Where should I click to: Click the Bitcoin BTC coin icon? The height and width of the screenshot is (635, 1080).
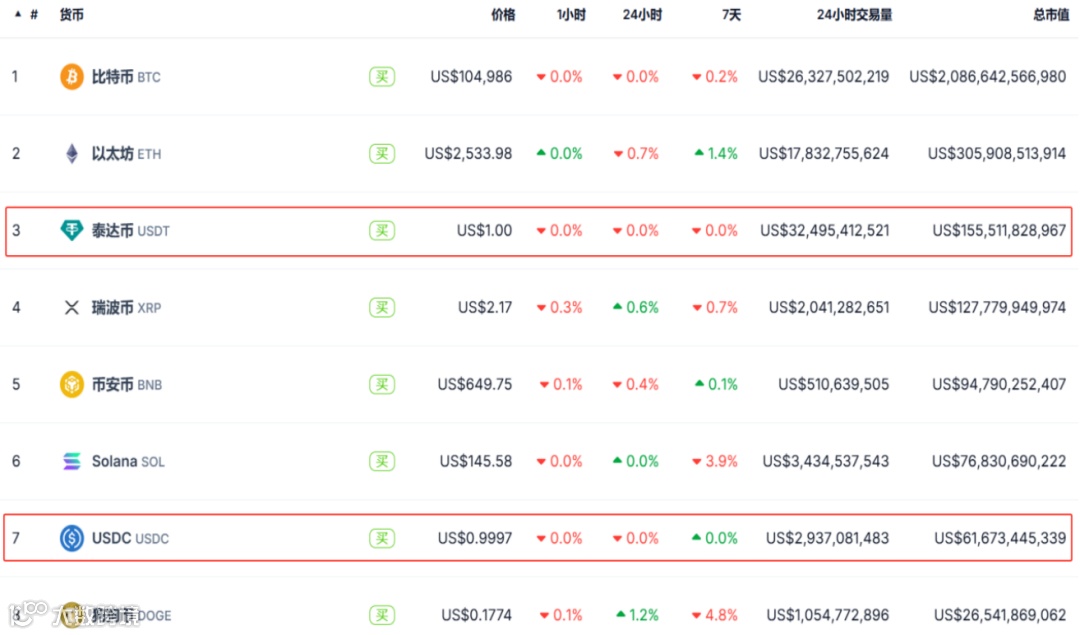pyautogui.click(x=72, y=77)
